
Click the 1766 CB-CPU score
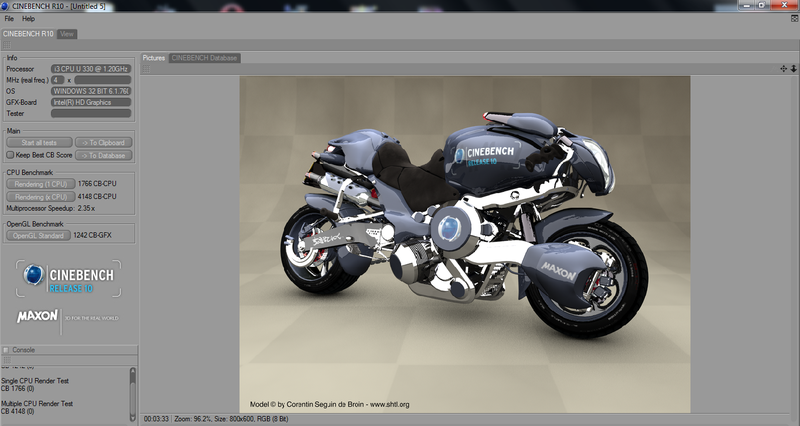(97, 184)
